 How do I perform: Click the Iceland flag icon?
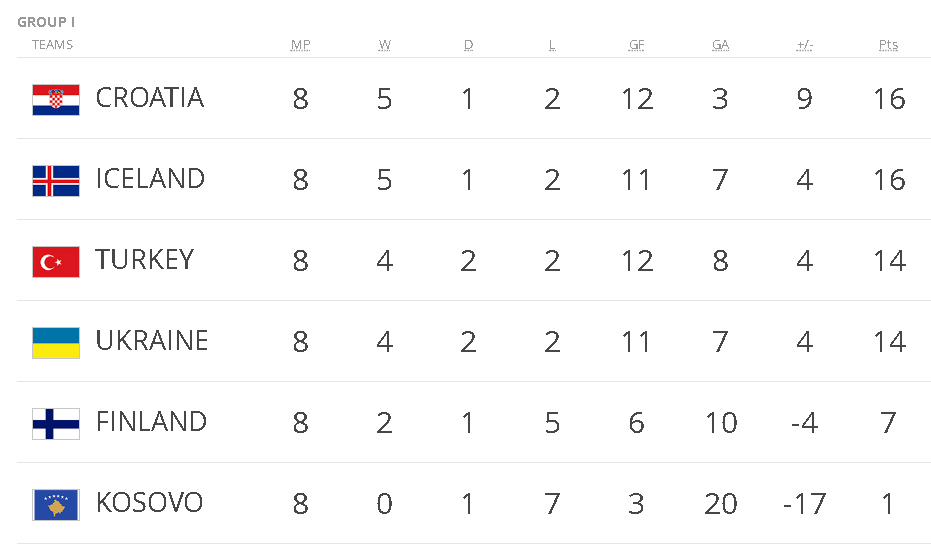click(x=56, y=180)
